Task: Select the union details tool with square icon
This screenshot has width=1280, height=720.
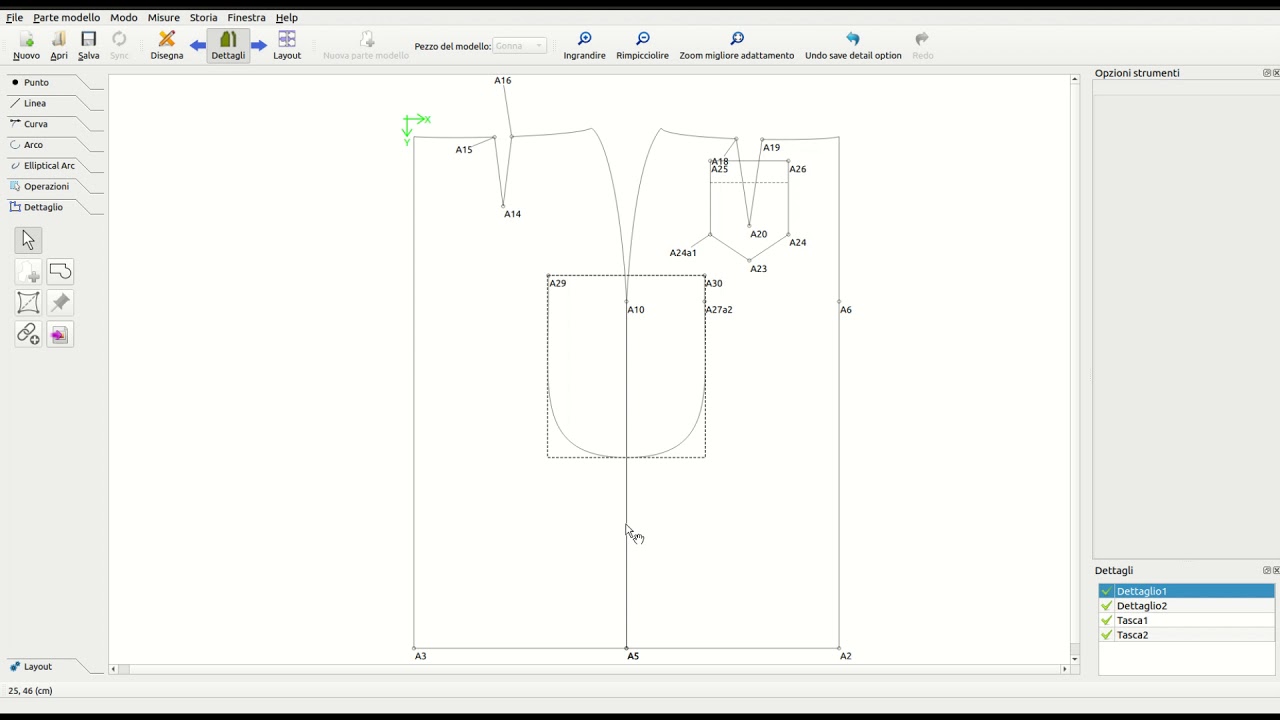Action: [x=28, y=303]
